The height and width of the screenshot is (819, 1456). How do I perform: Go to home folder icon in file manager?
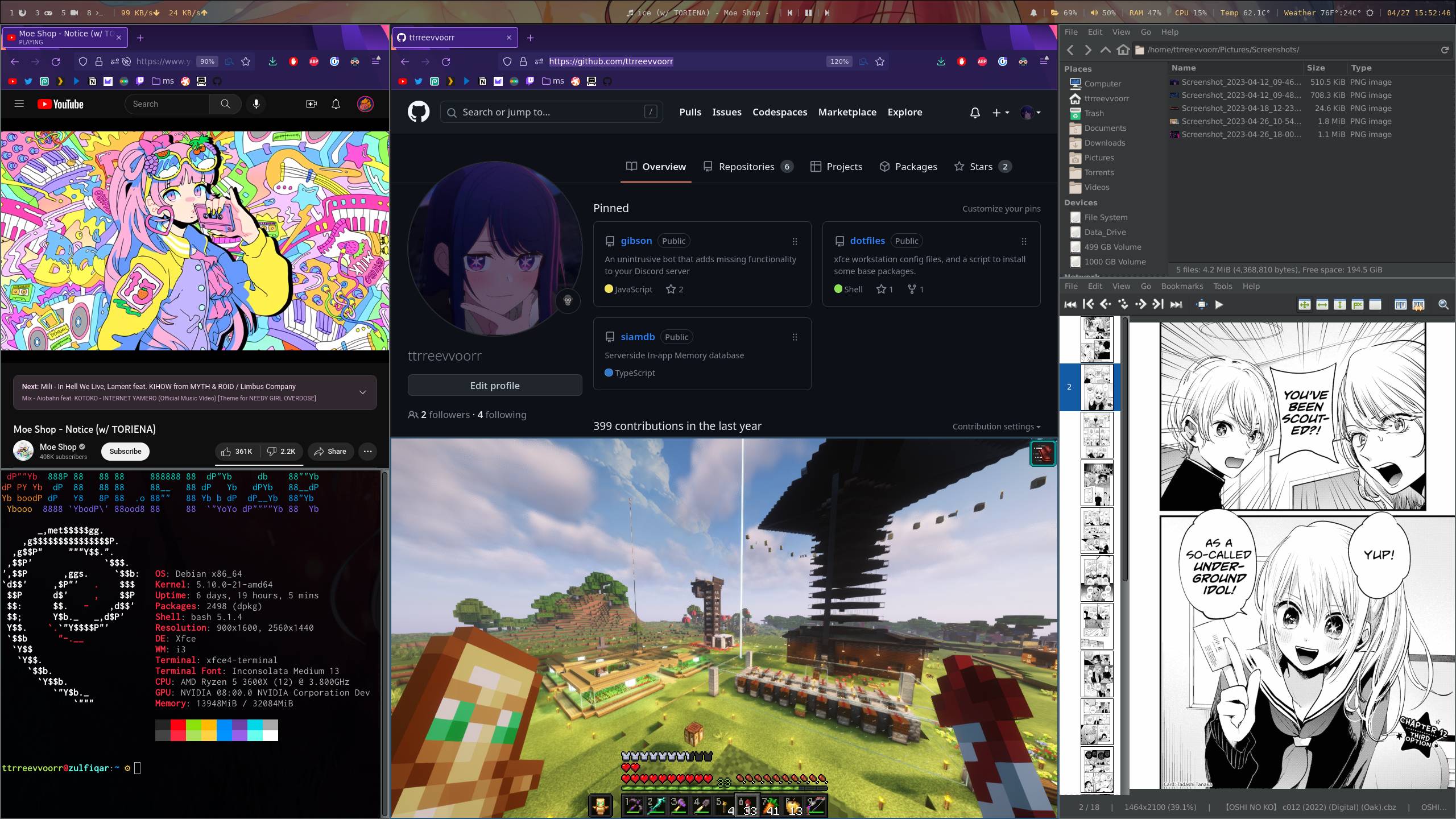point(1123,50)
